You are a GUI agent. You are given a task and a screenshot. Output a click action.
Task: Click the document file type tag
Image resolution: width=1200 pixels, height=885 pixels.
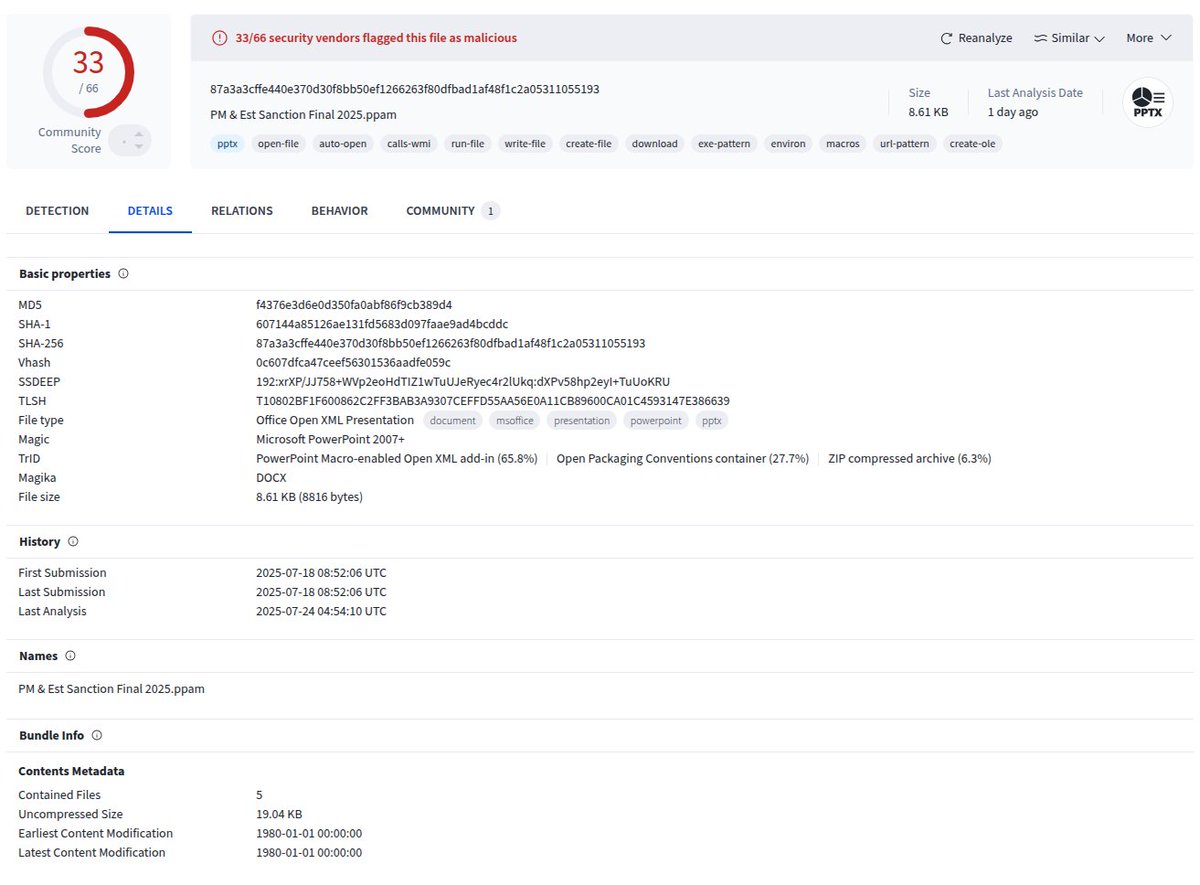pyautogui.click(x=453, y=421)
